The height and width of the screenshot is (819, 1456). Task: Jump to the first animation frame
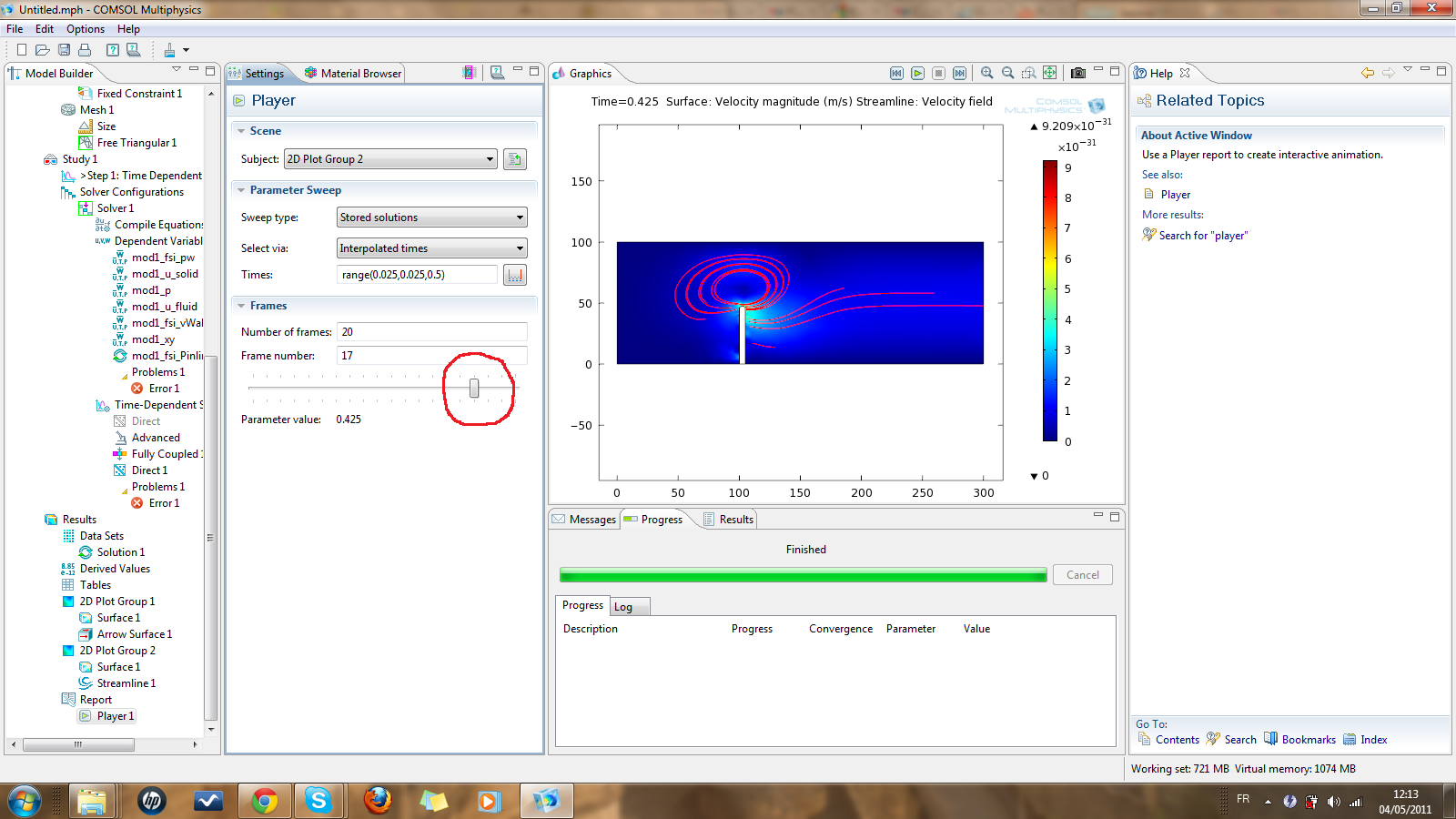click(x=896, y=73)
